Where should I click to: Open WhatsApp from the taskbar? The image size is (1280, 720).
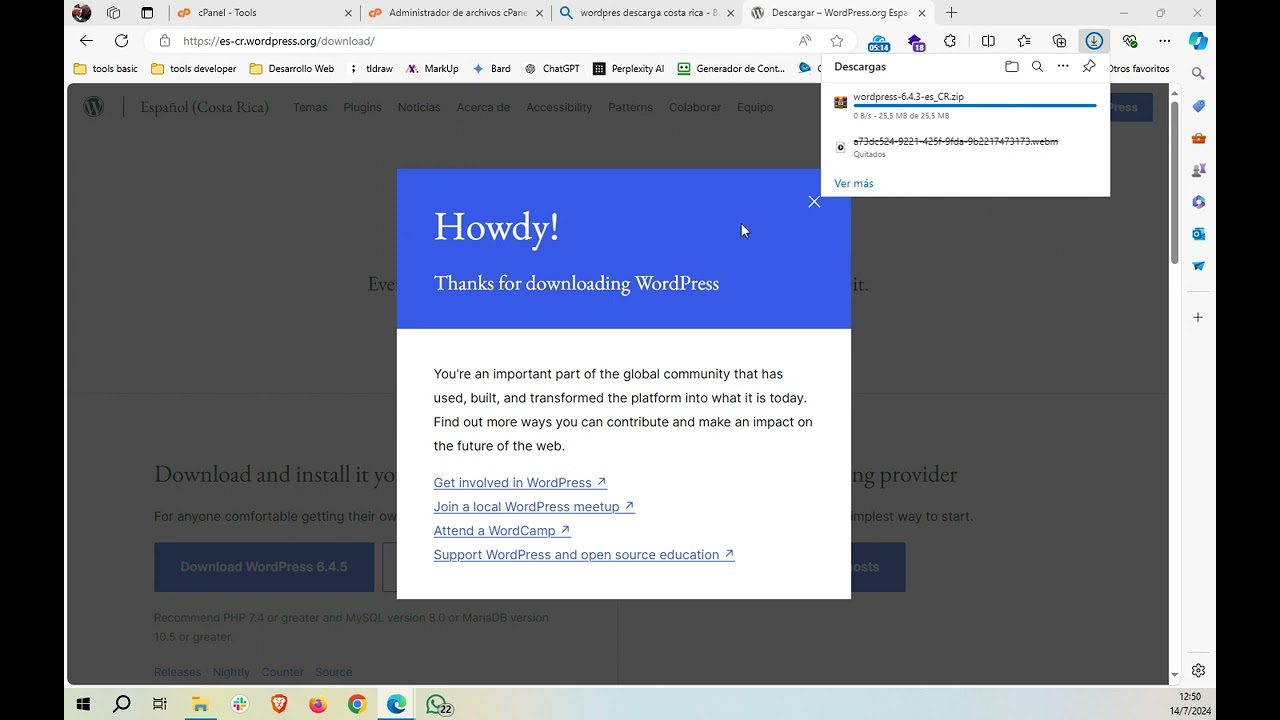click(x=437, y=704)
